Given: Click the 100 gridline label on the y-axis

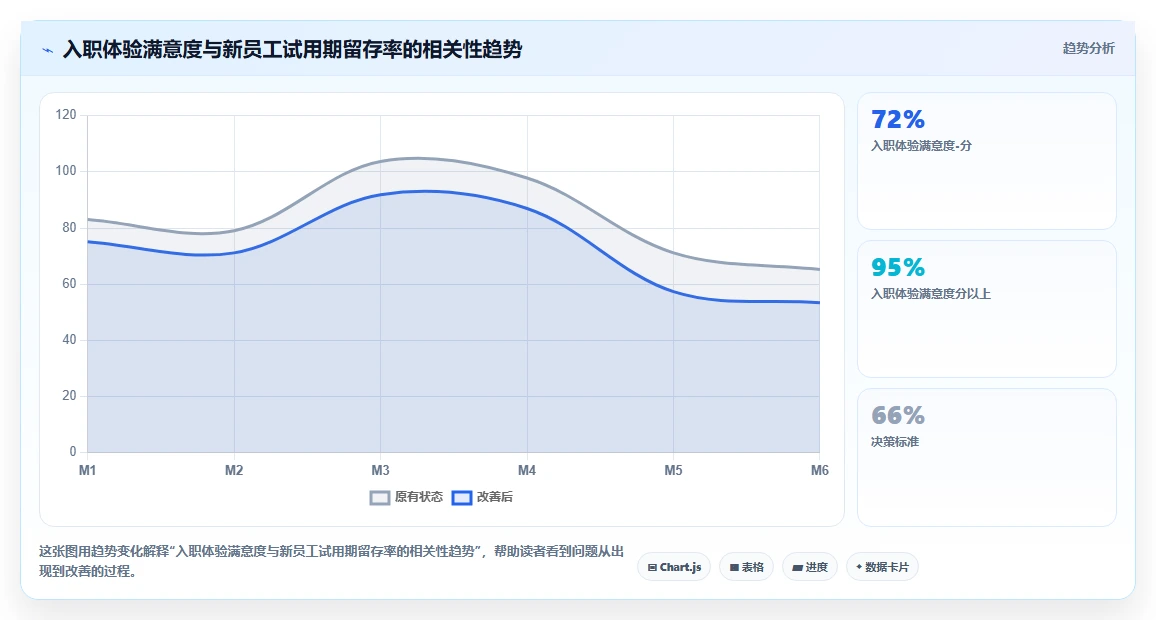Looking at the screenshot, I should [66, 171].
